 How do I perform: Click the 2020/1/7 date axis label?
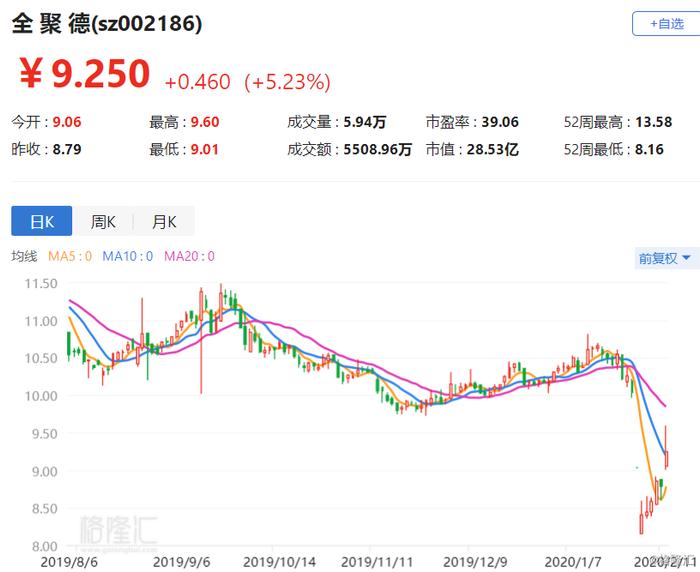(x=573, y=562)
